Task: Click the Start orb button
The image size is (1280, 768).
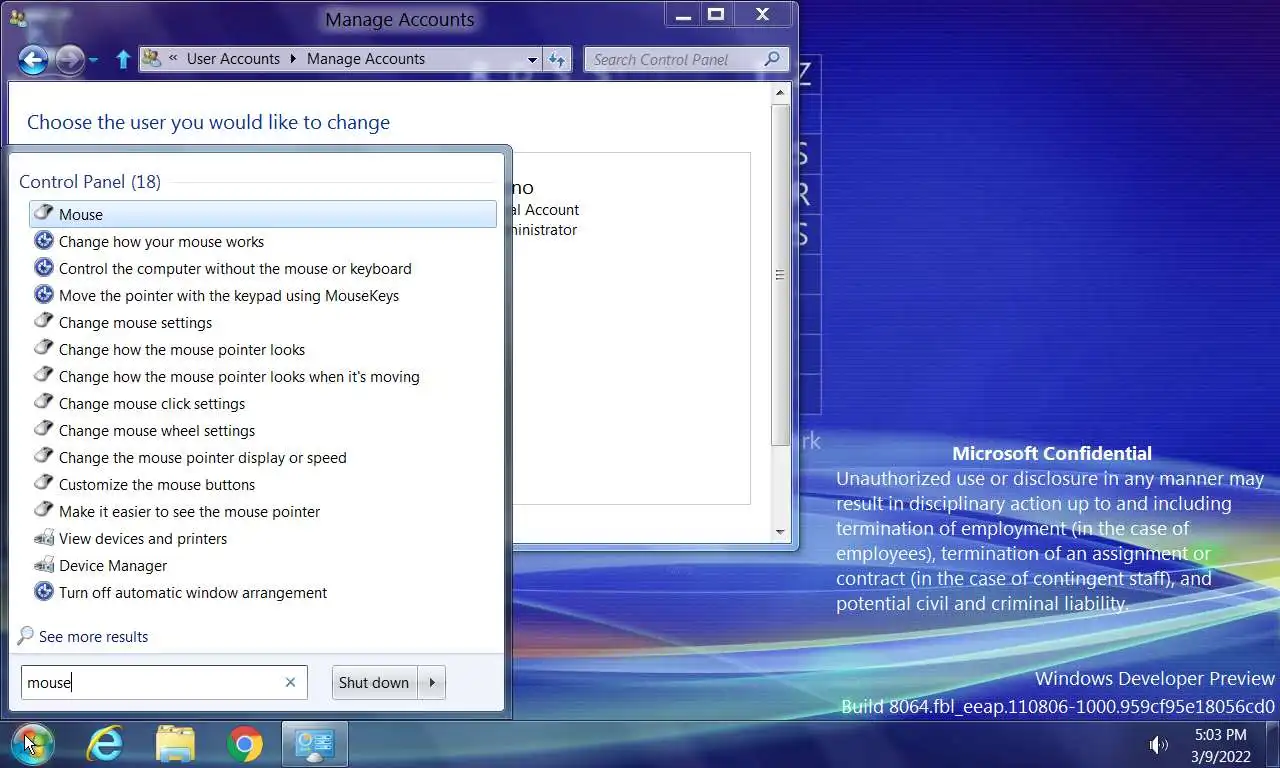Action: pos(31,743)
